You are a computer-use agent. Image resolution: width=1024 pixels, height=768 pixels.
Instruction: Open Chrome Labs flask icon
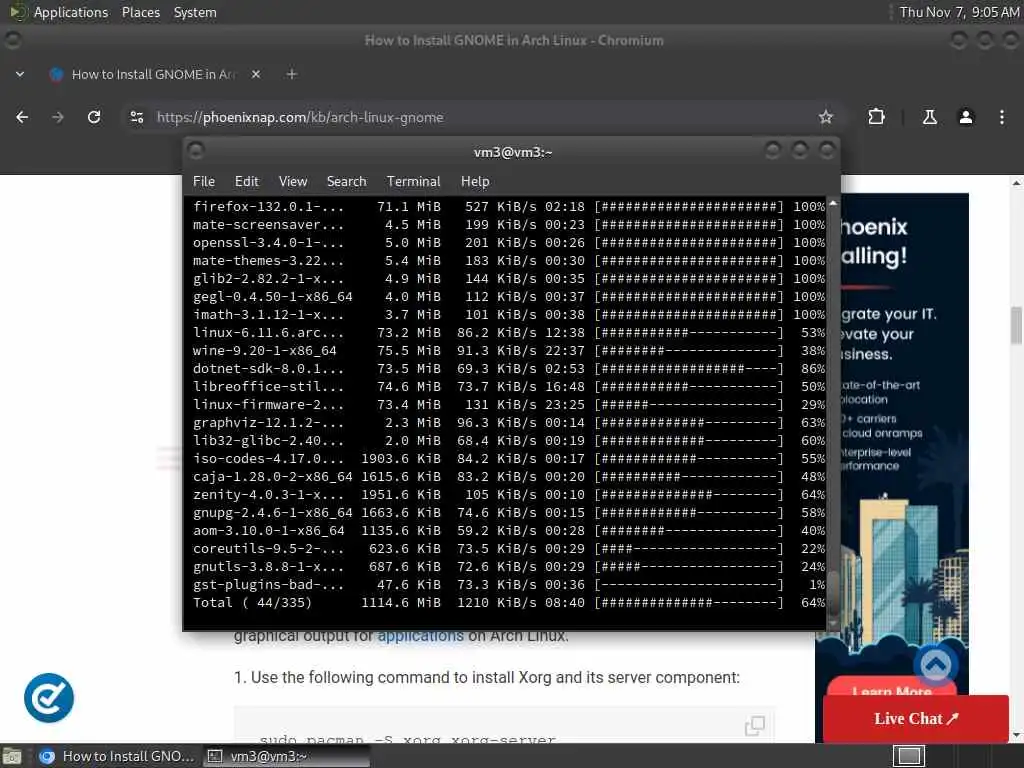929,117
